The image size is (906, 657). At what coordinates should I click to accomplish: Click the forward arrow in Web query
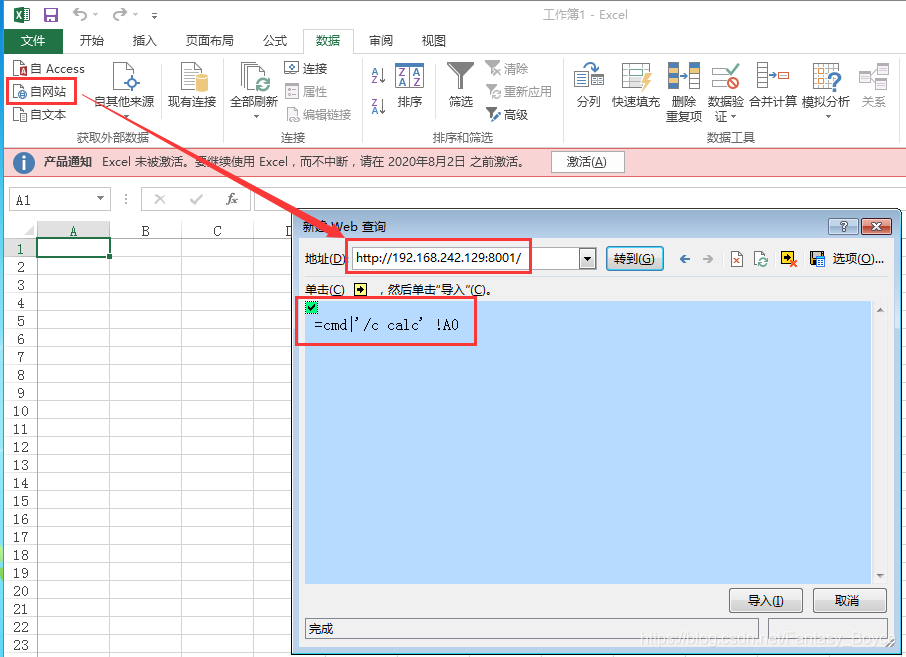pyautogui.click(x=708, y=259)
